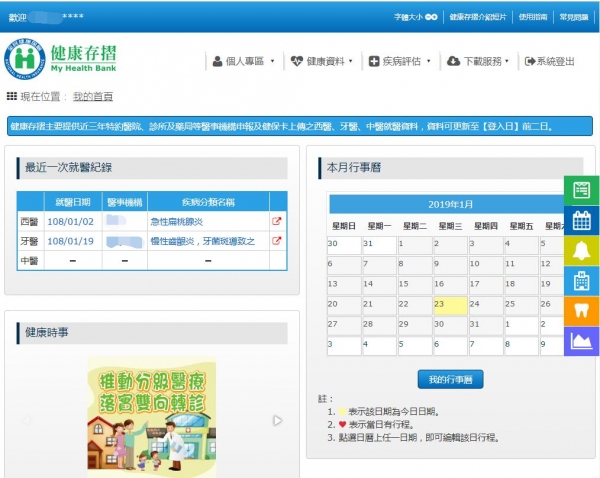
Task: Advance health news carousel with right arrow
Action: (x=278, y=420)
